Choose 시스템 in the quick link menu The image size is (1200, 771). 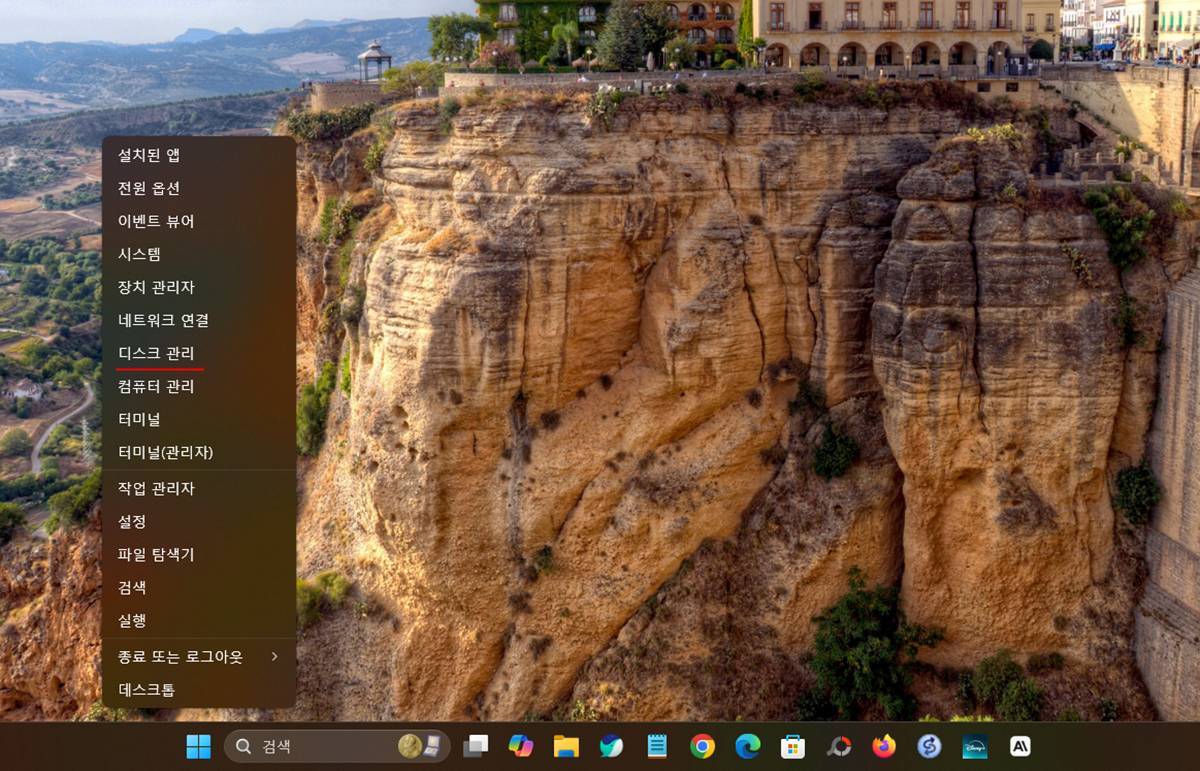tap(199, 254)
